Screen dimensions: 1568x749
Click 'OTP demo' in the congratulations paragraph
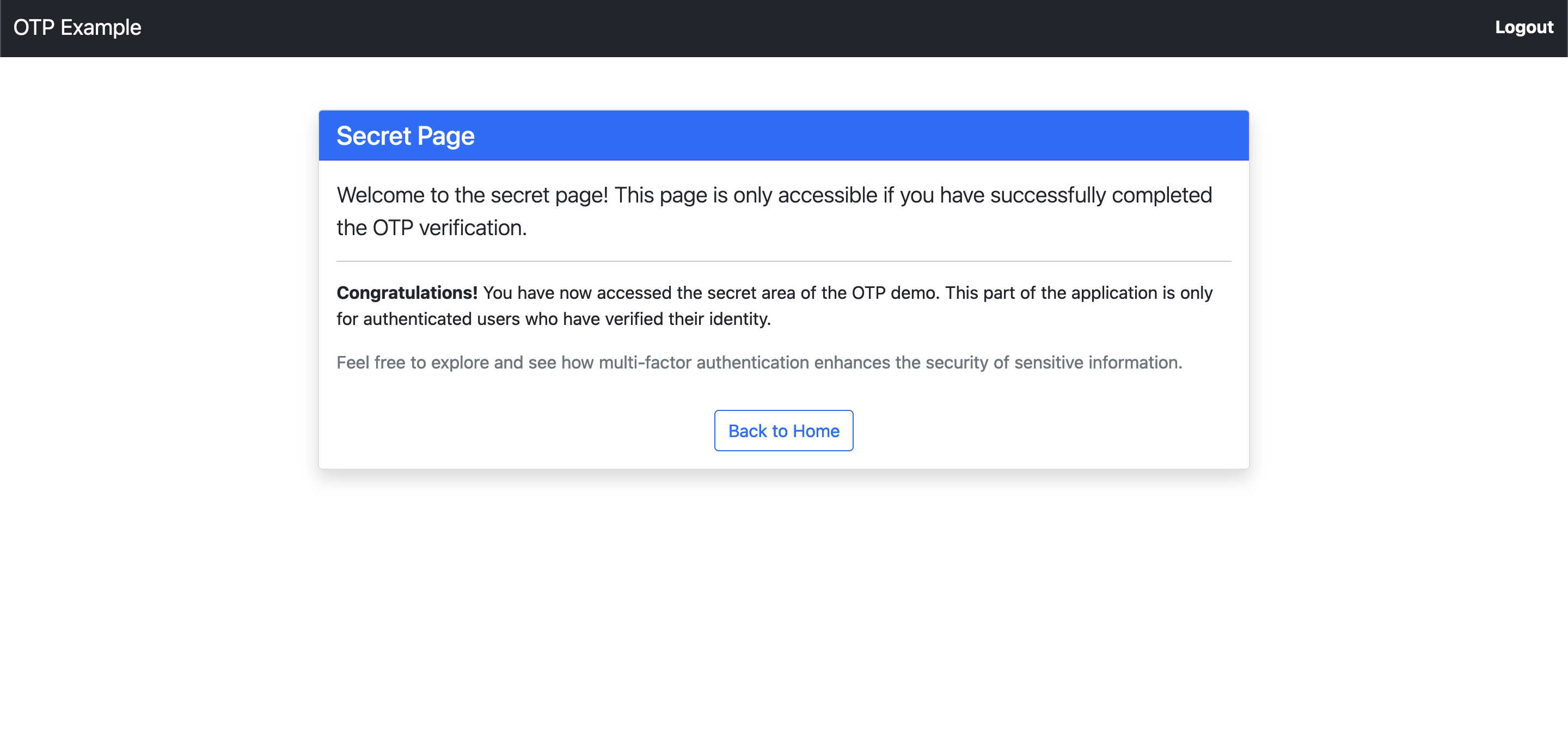[x=895, y=293]
